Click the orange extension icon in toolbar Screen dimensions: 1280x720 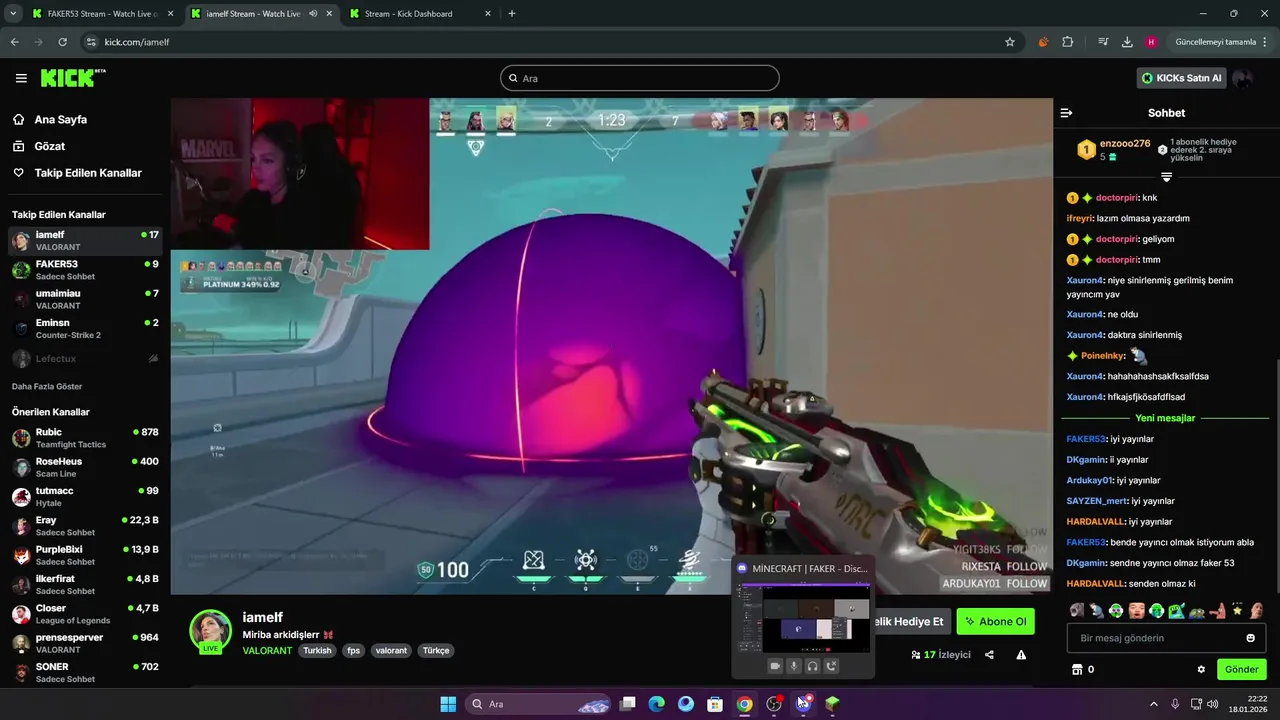click(1043, 42)
